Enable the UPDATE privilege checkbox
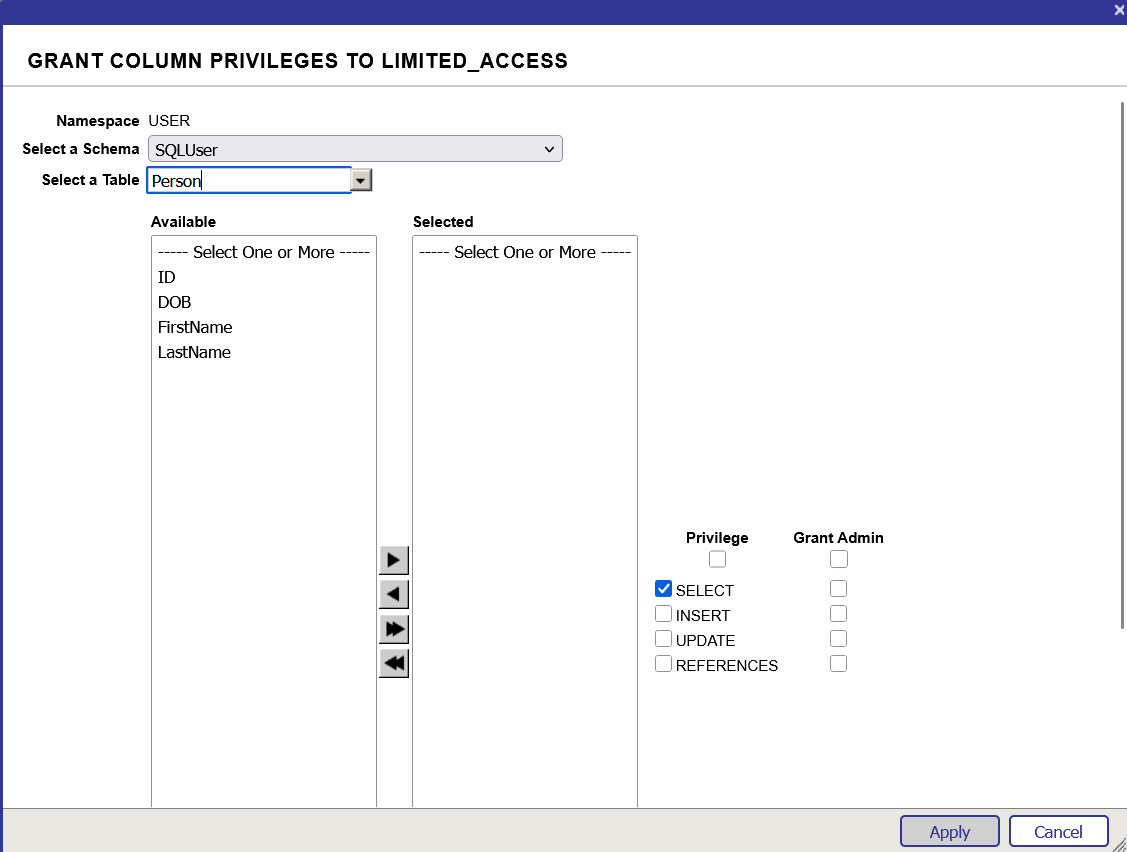 pyautogui.click(x=663, y=639)
